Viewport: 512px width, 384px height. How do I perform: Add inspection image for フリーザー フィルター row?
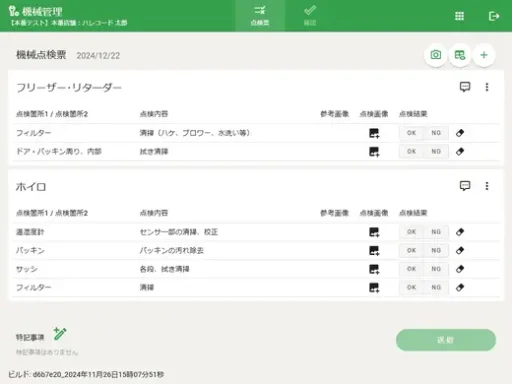[374, 133]
